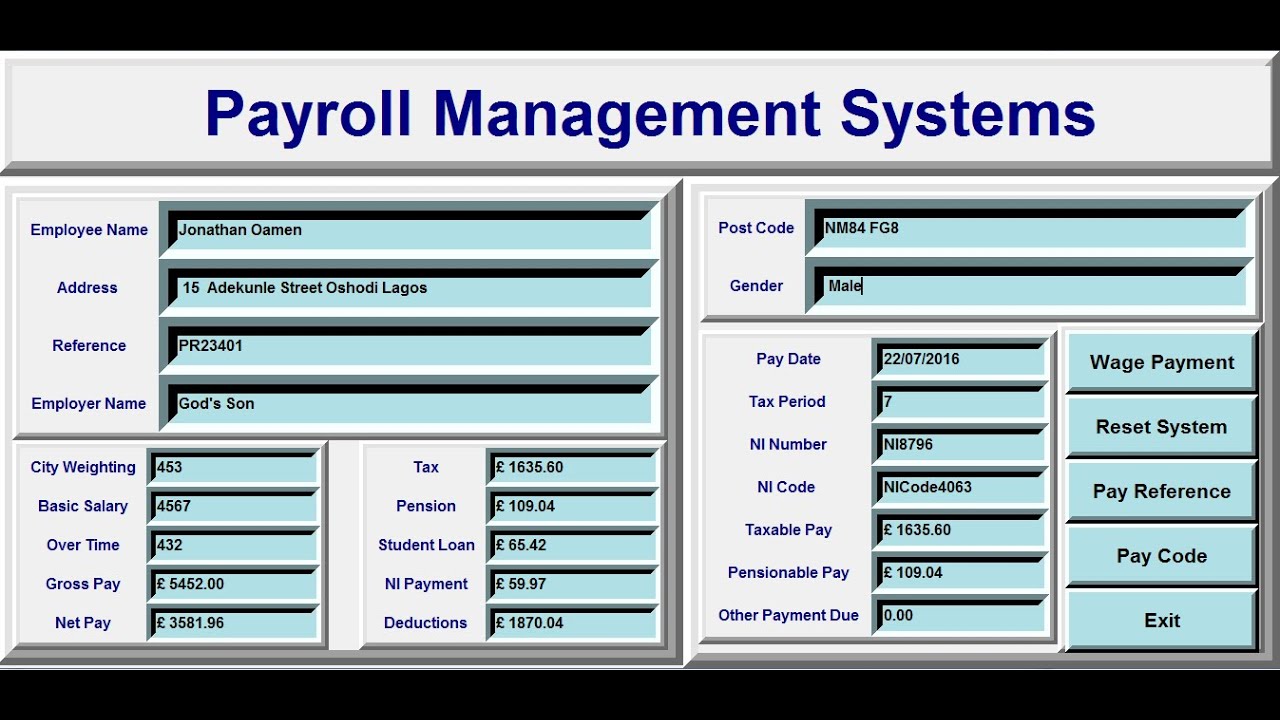Click the NI Code field

[x=960, y=487]
